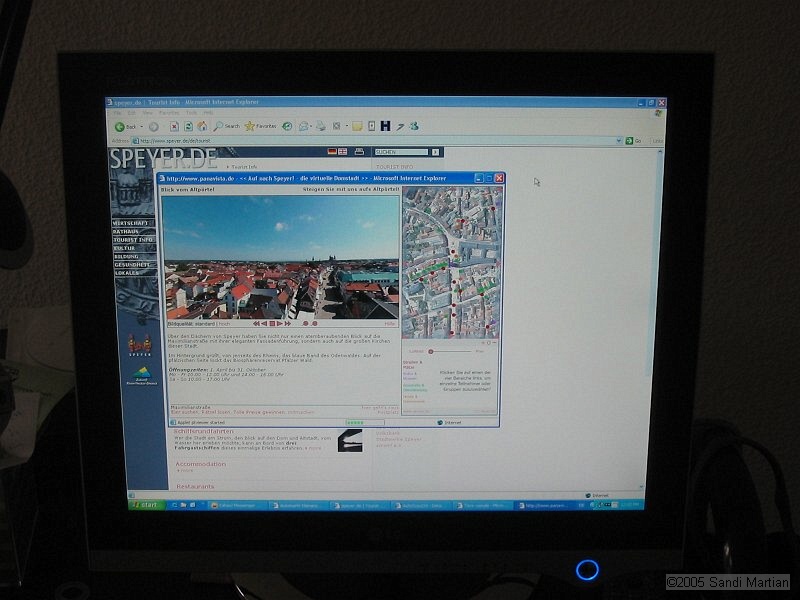Viewport: 800px width, 600px height.
Task: Open the Windows Start button
Action: point(146,505)
